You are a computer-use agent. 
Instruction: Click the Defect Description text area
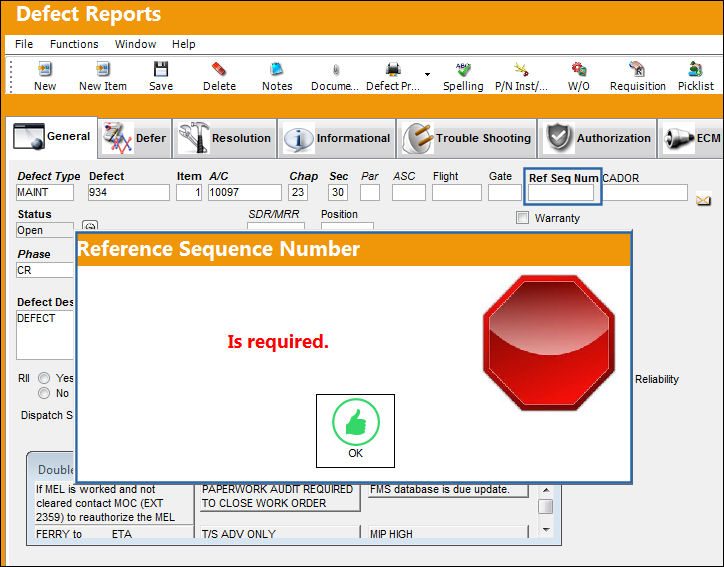click(45, 335)
